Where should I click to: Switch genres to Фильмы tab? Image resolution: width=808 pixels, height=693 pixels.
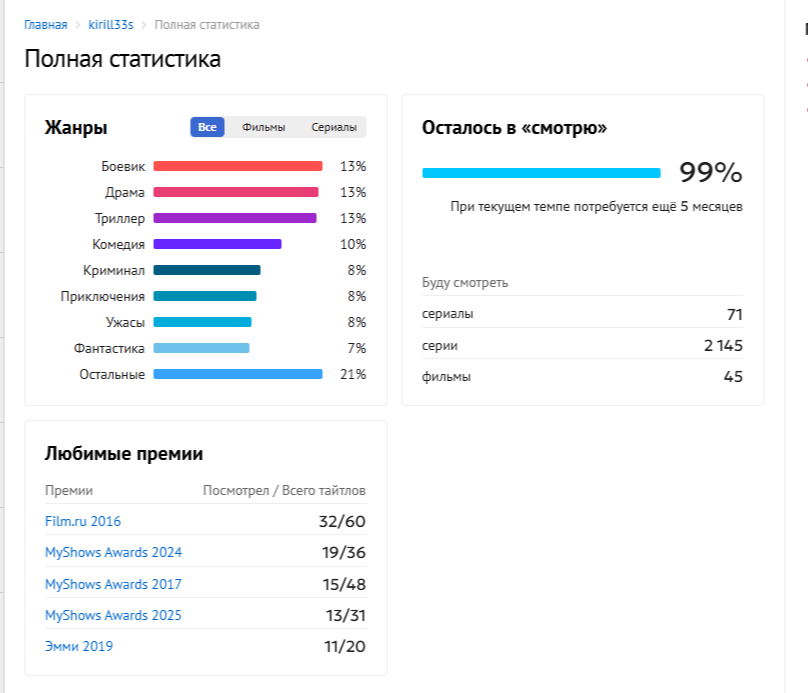[263, 127]
